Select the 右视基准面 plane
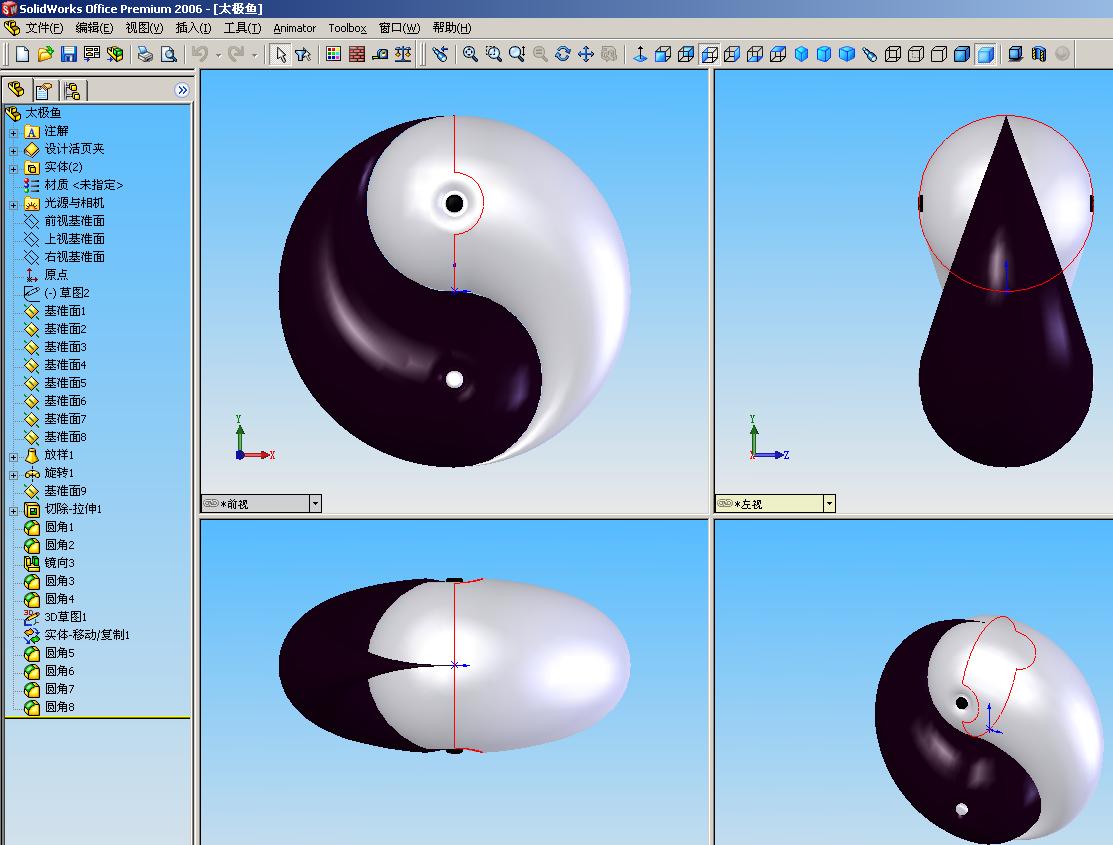1113x845 pixels. pos(75,256)
